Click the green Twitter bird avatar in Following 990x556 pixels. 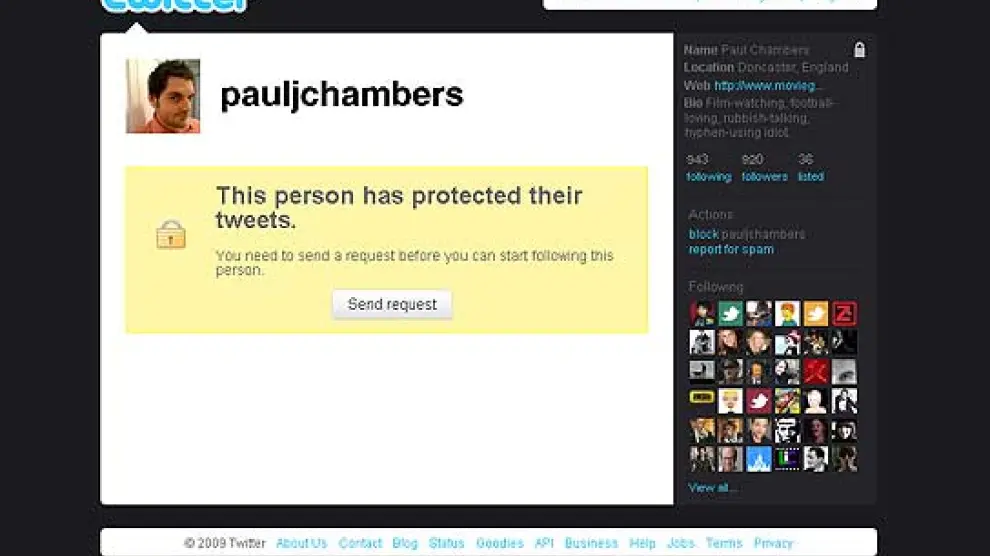731,314
